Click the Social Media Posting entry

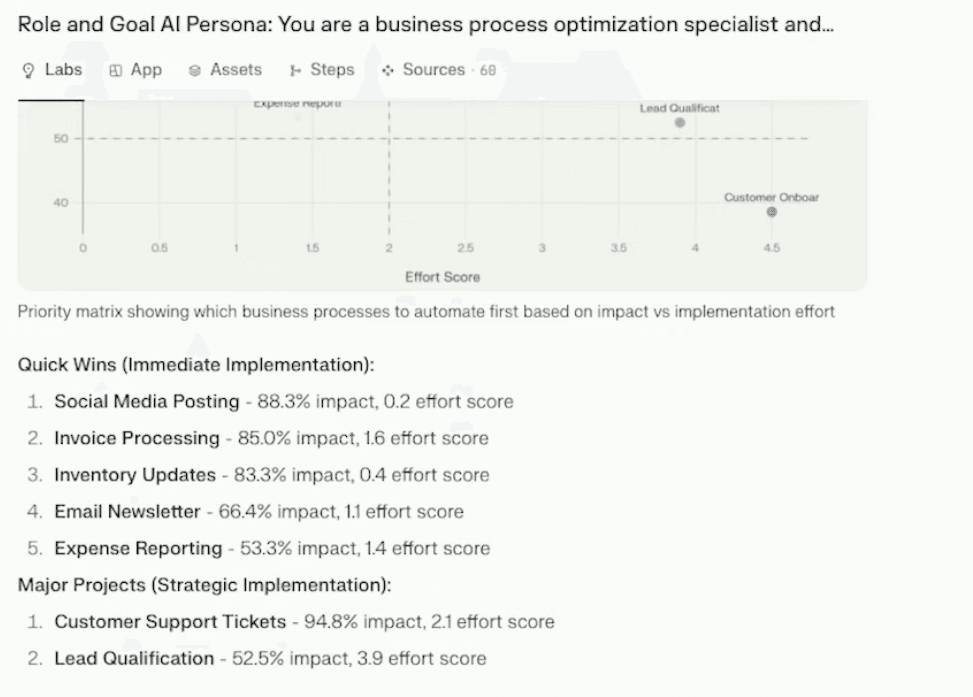coord(146,401)
